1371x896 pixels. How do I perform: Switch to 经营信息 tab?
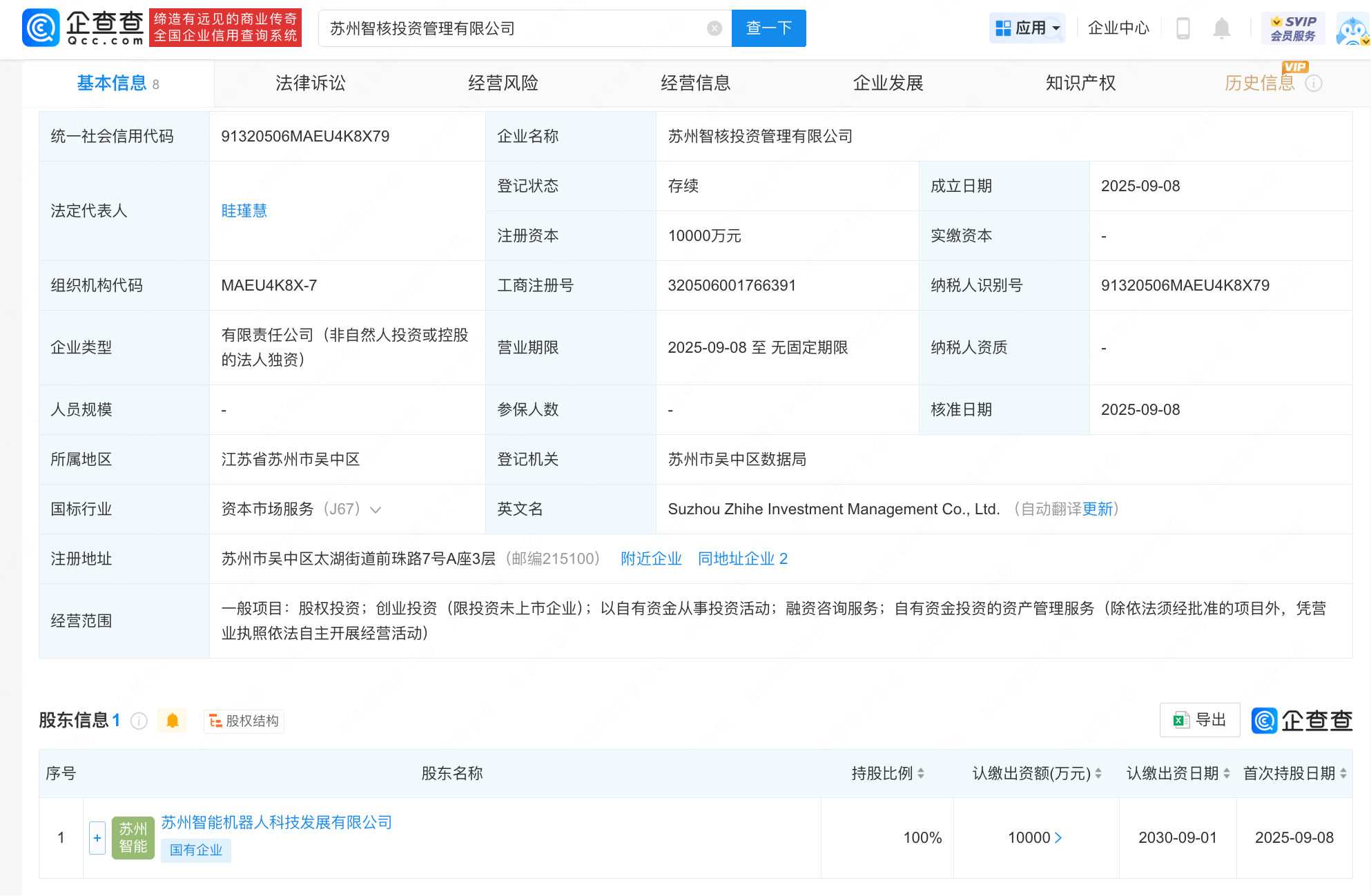pyautogui.click(x=696, y=84)
